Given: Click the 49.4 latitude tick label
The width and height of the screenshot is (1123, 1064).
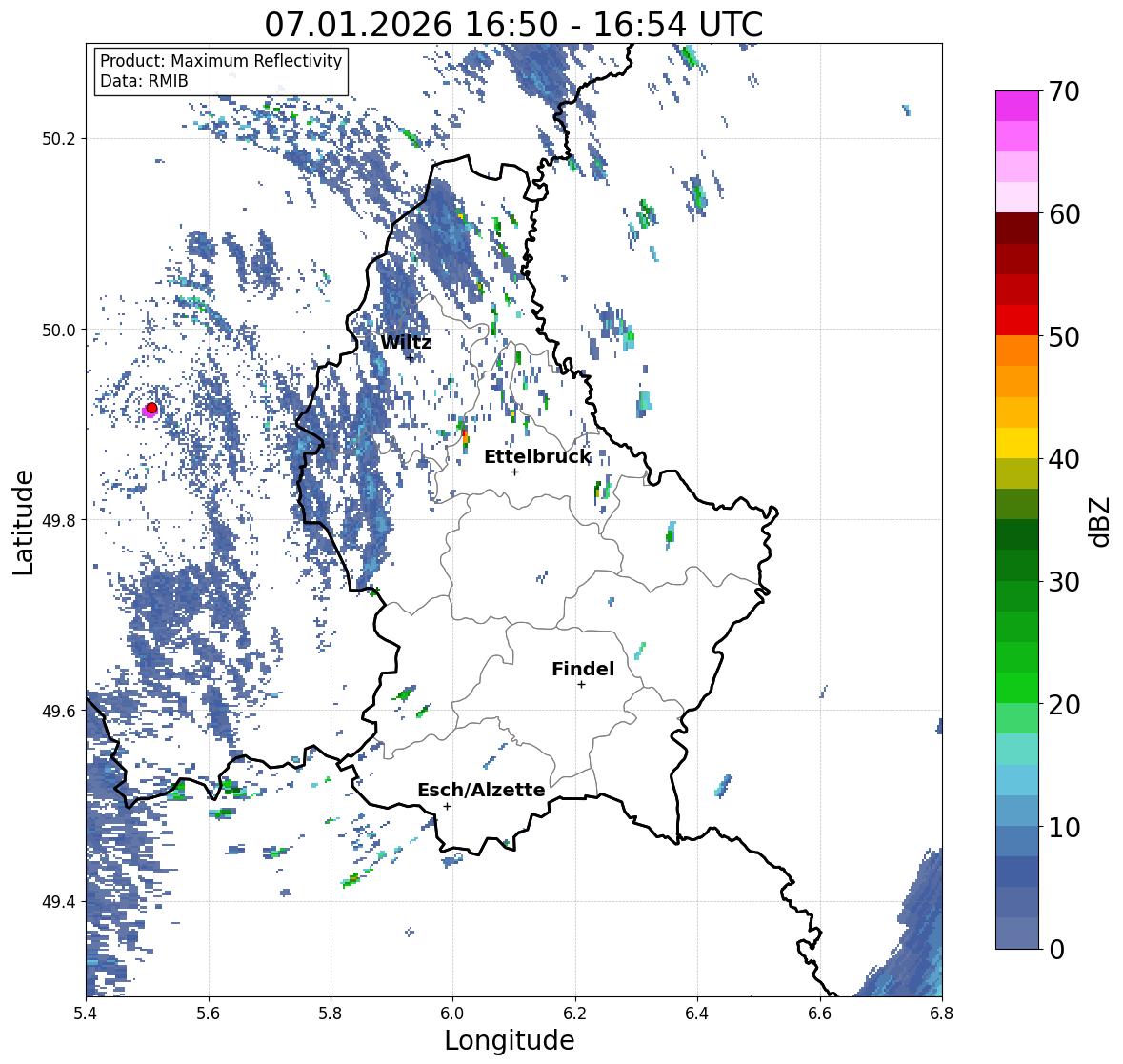Looking at the screenshot, I should 59,902.
